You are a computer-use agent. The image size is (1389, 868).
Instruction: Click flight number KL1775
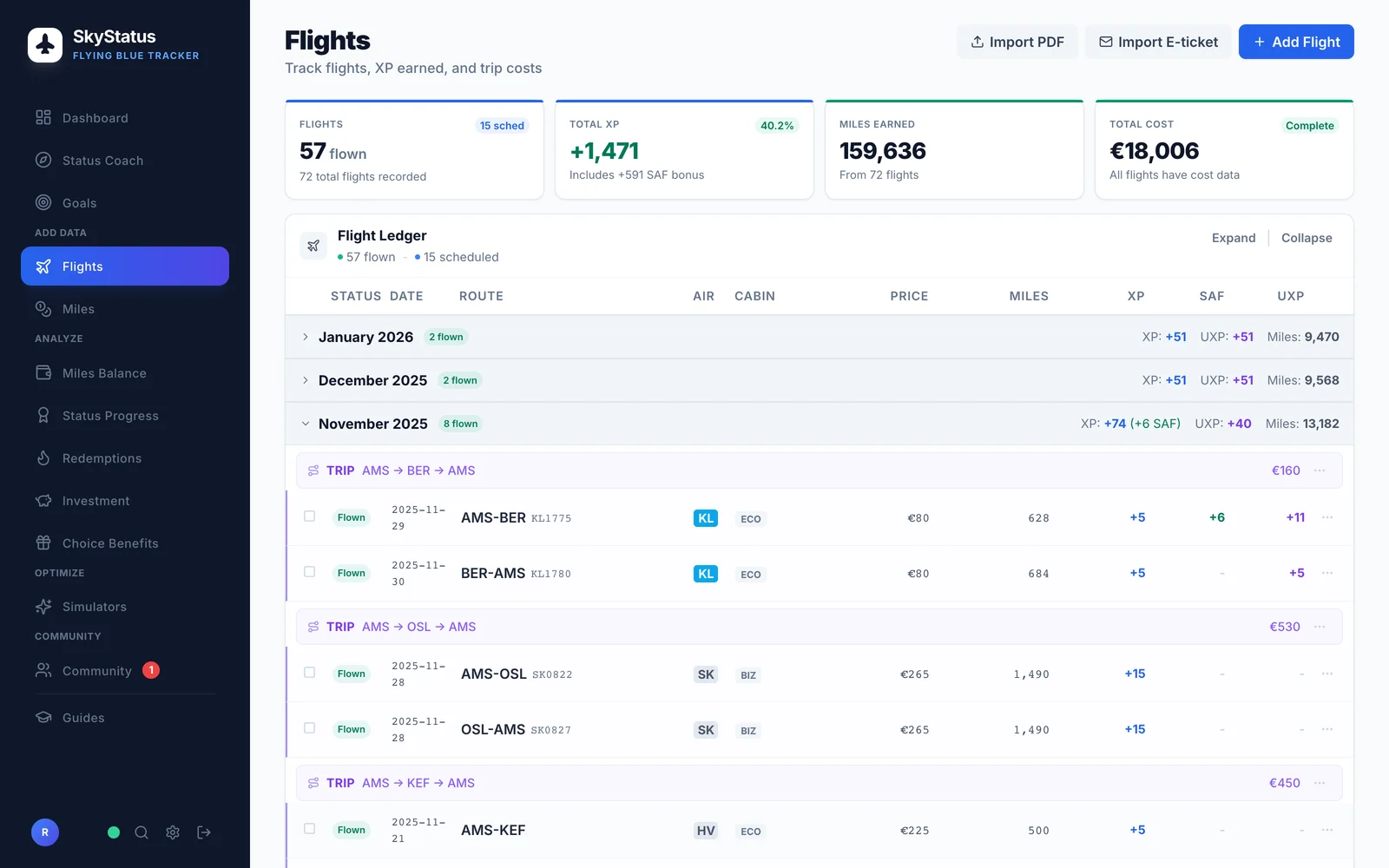[551, 518]
